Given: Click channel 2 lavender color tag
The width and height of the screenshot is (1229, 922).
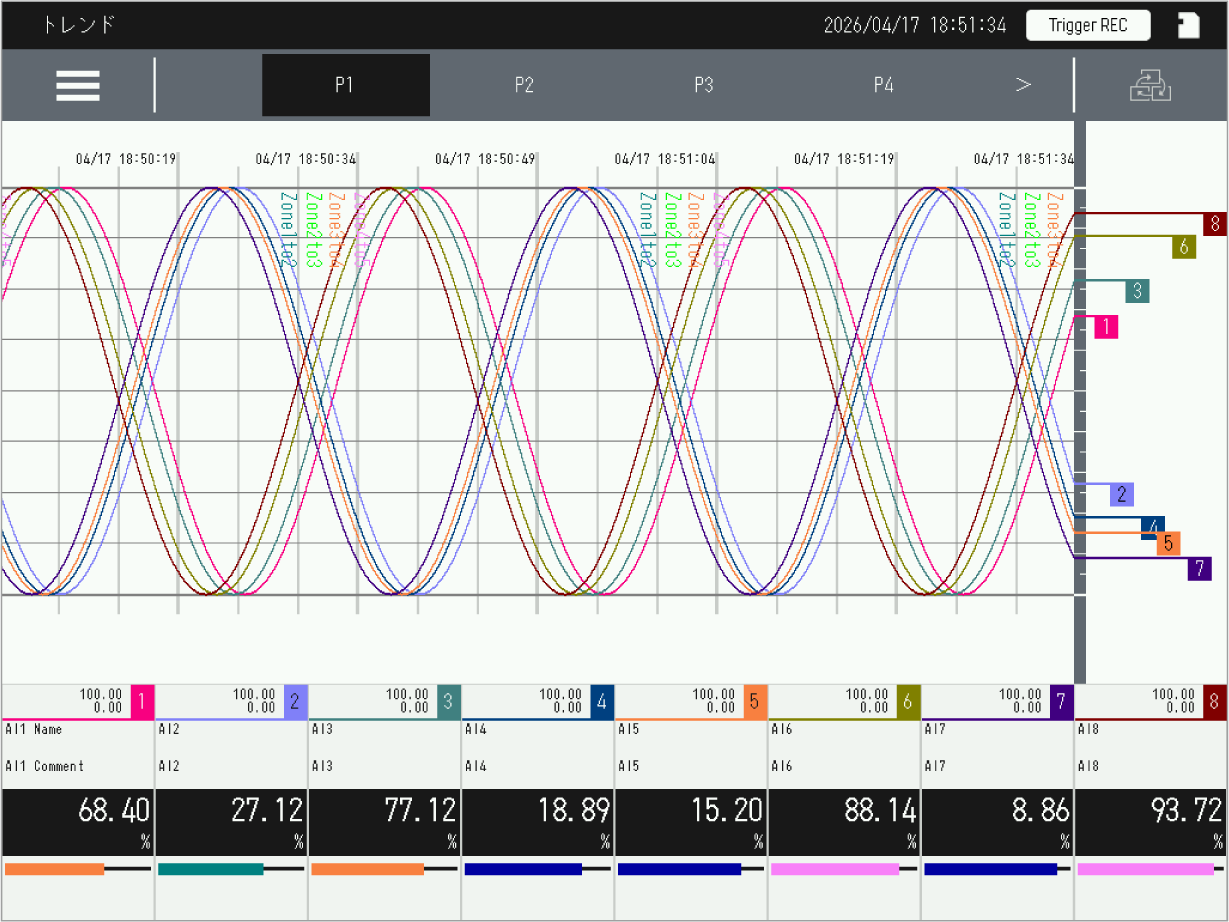Looking at the screenshot, I should tap(295, 702).
